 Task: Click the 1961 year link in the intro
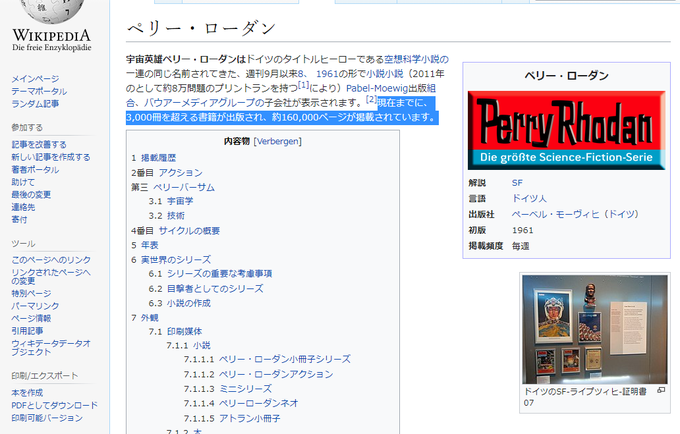point(327,74)
